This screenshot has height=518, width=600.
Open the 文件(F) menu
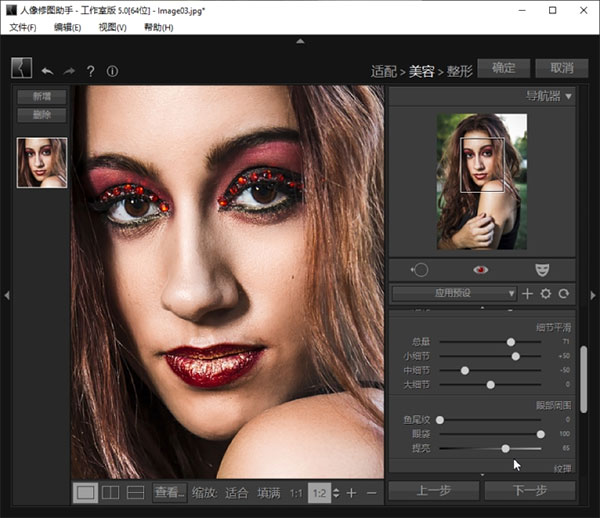(23, 27)
